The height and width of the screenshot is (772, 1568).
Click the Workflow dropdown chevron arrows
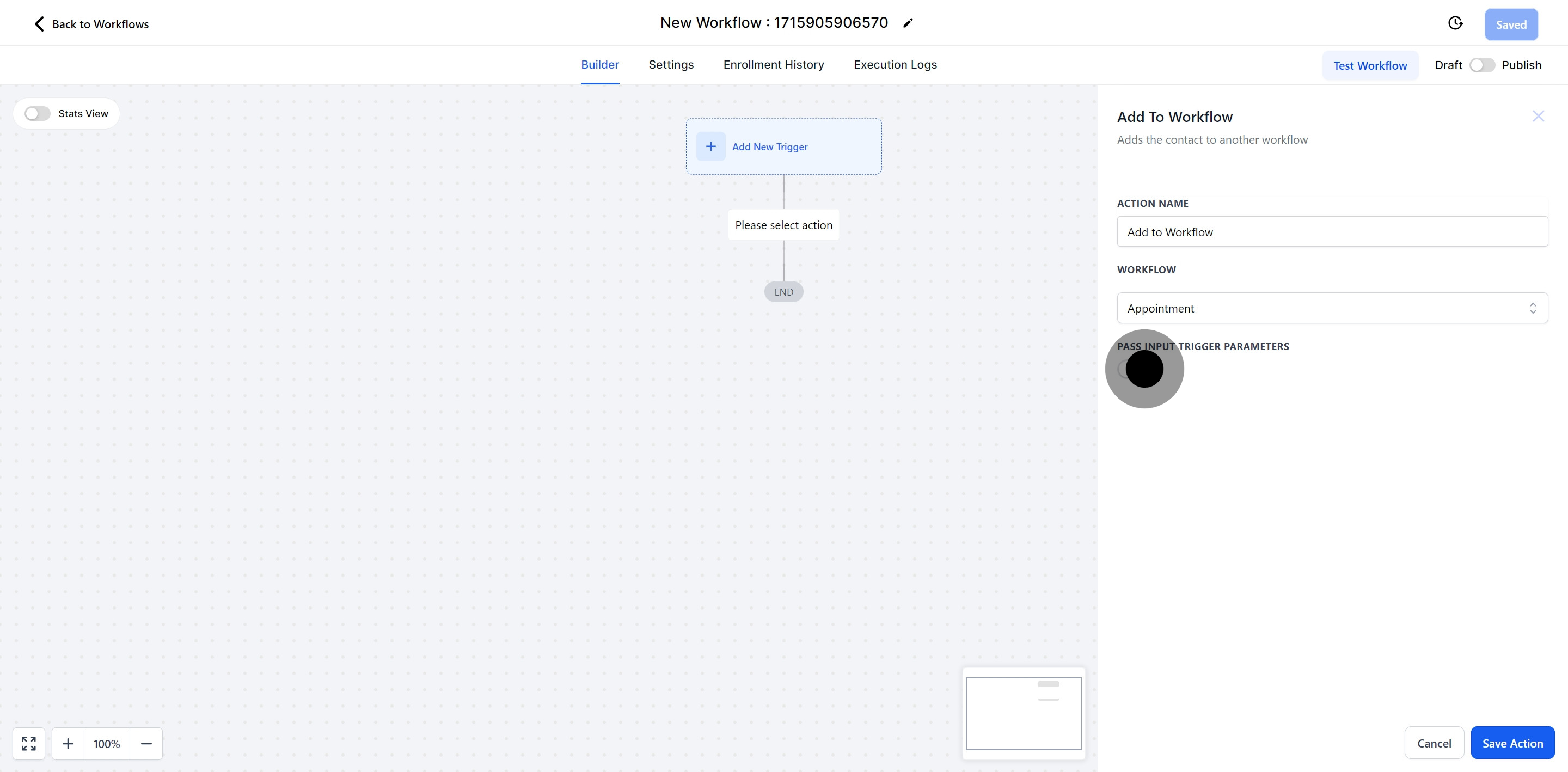tap(1532, 308)
